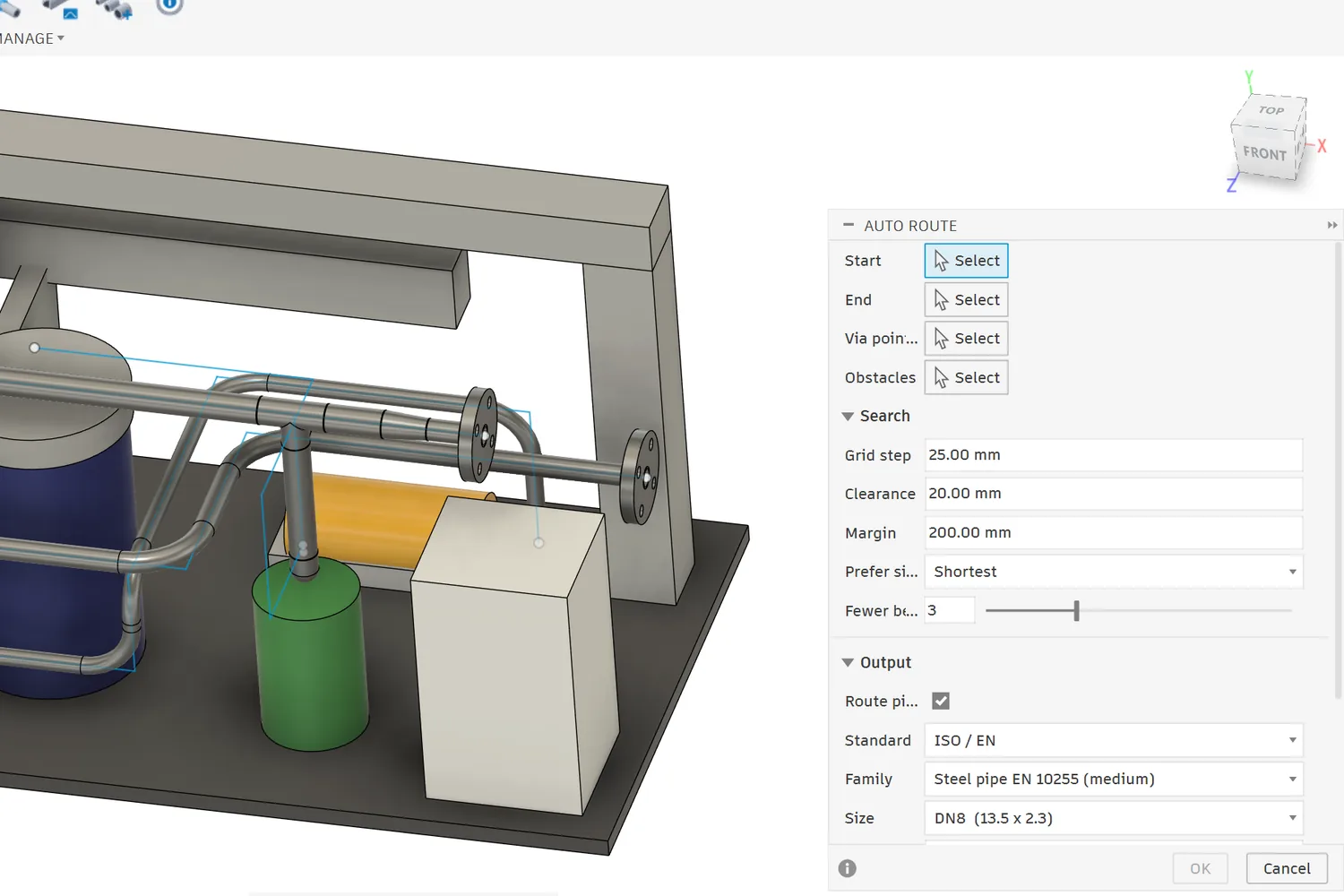
Task: Click the Via points Select button
Action: click(966, 339)
